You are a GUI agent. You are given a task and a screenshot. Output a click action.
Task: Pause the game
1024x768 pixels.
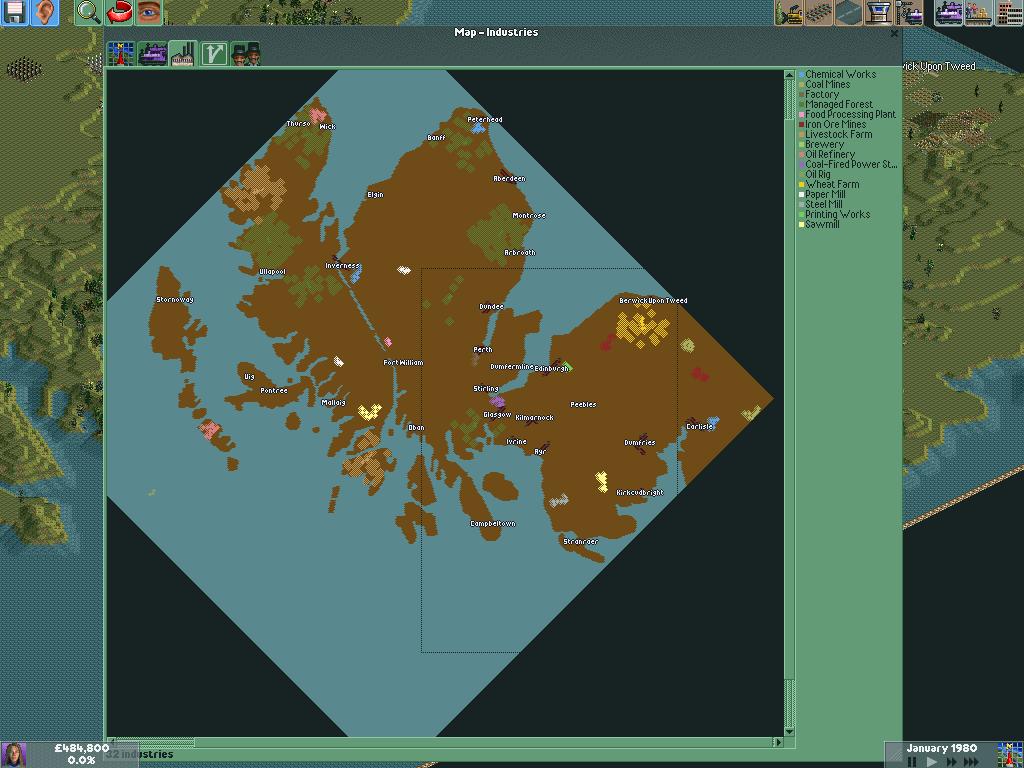click(912, 761)
